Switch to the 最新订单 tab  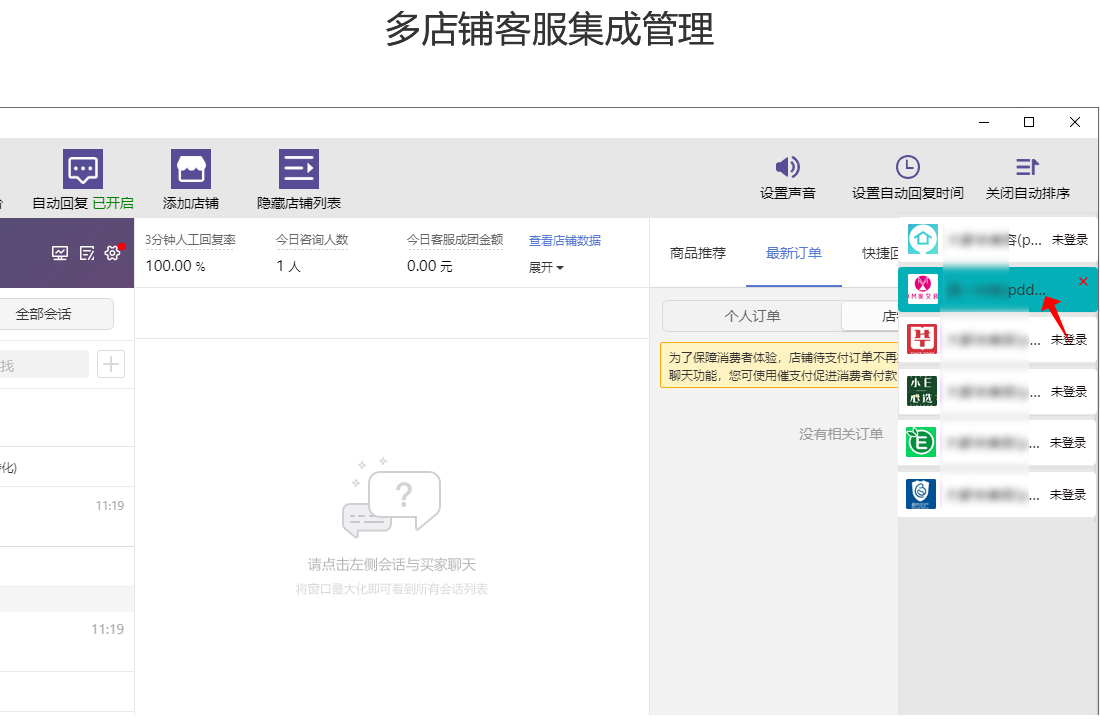tap(794, 253)
